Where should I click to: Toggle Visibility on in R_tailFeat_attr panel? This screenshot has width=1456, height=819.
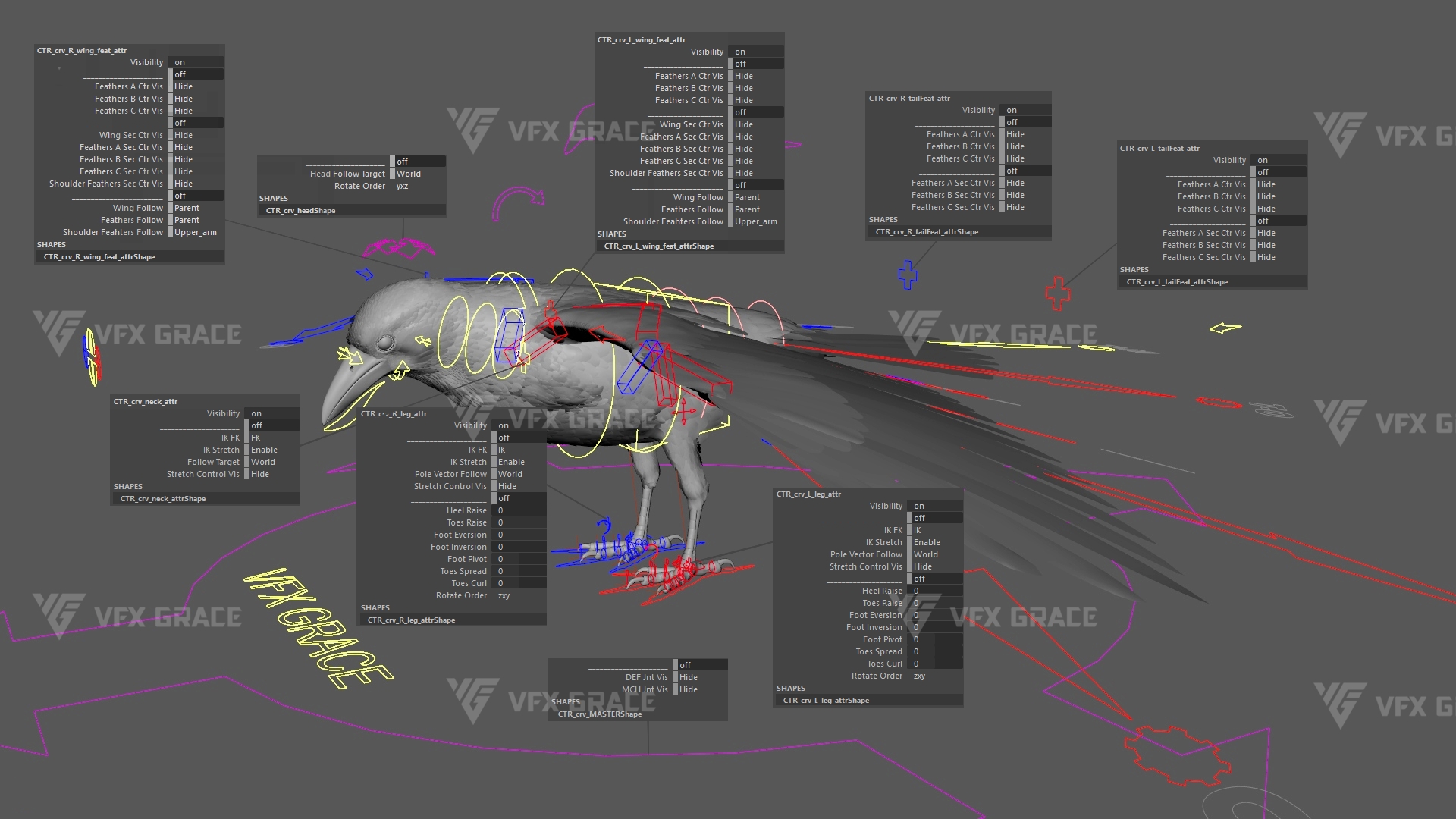[1027, 110]
